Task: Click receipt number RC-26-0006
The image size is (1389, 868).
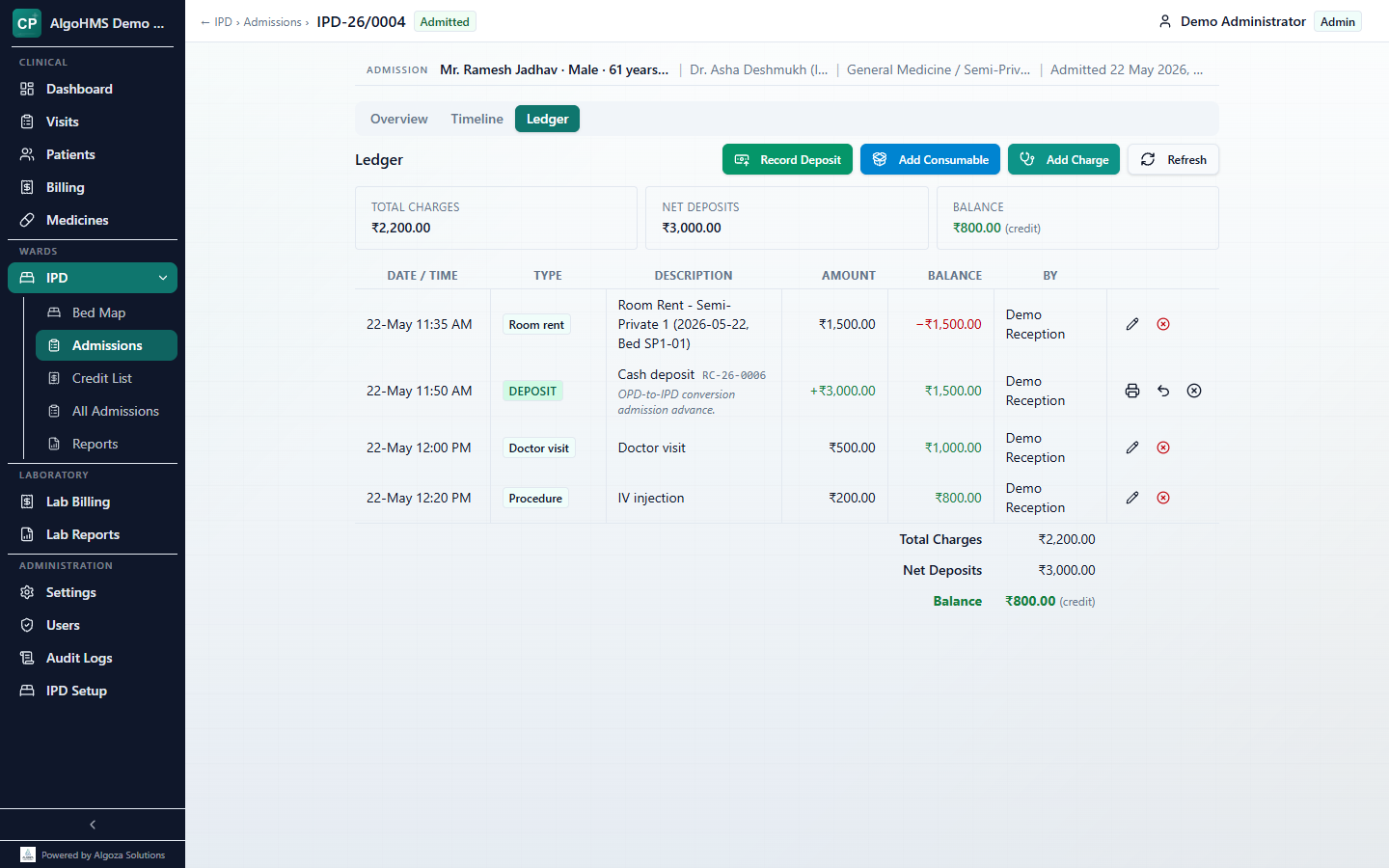Action: click(734, 375)
